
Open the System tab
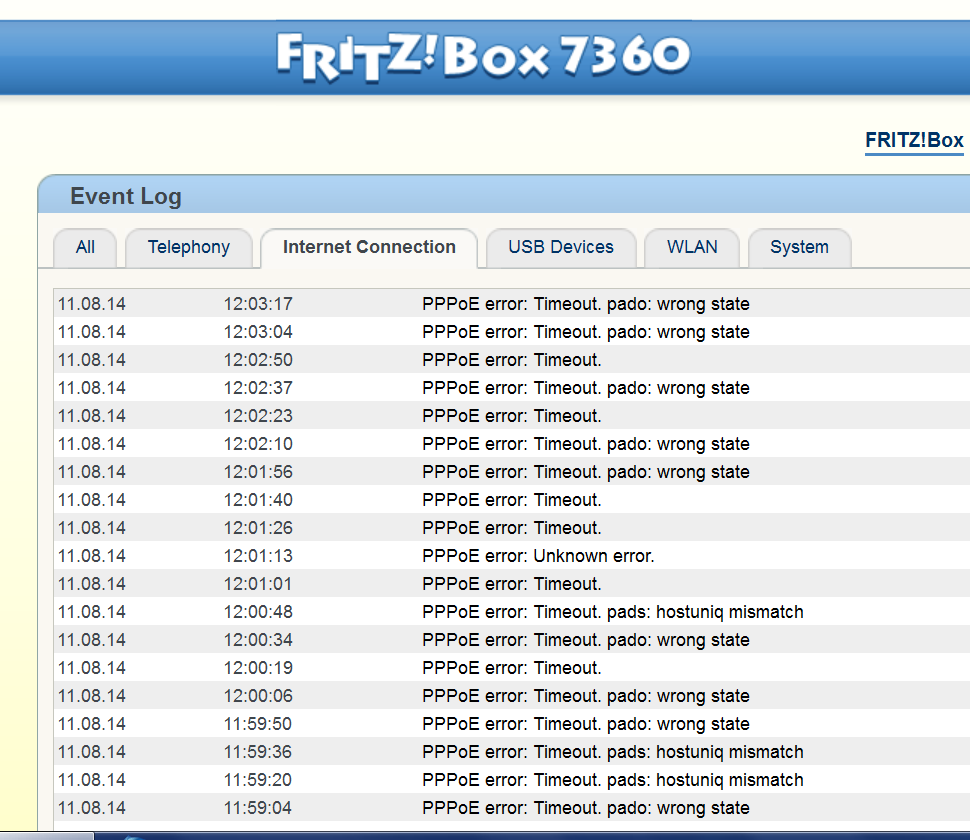[x=798, y=248]
